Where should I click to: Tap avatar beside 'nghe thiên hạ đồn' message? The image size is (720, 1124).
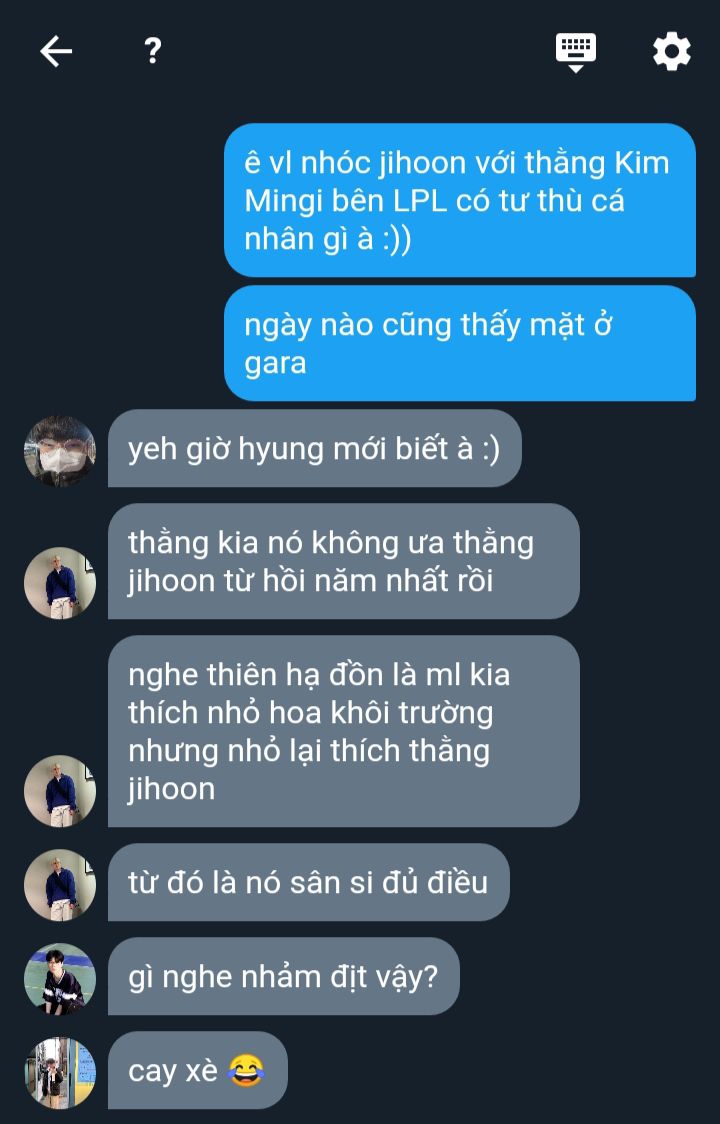(x=60, y=790)
